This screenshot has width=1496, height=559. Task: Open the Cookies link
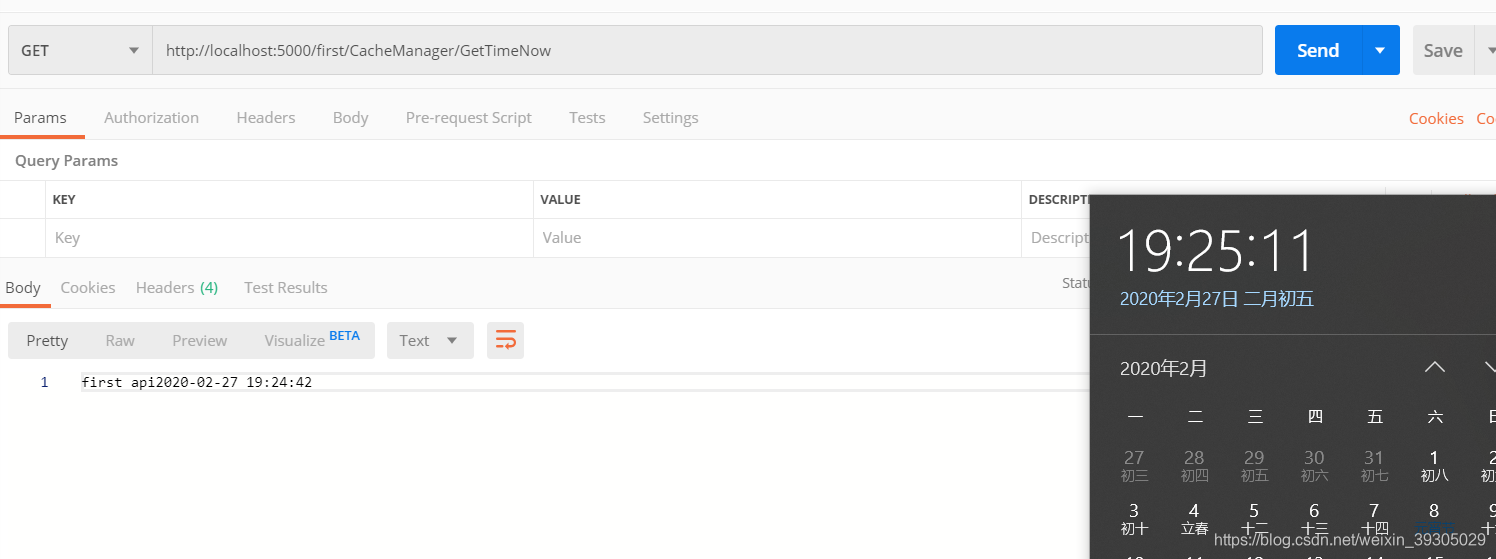coord(1436,118)
